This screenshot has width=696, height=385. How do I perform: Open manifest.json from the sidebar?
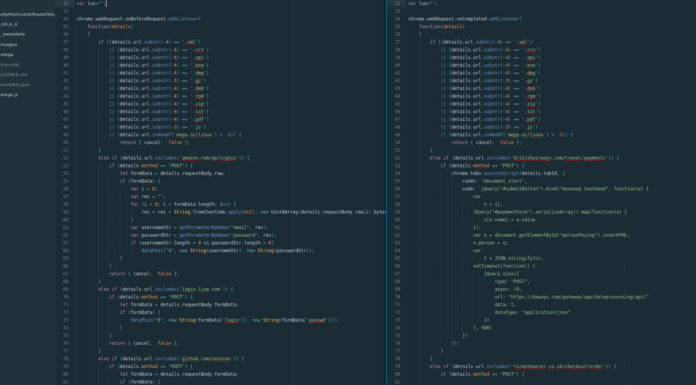[15, 84]
